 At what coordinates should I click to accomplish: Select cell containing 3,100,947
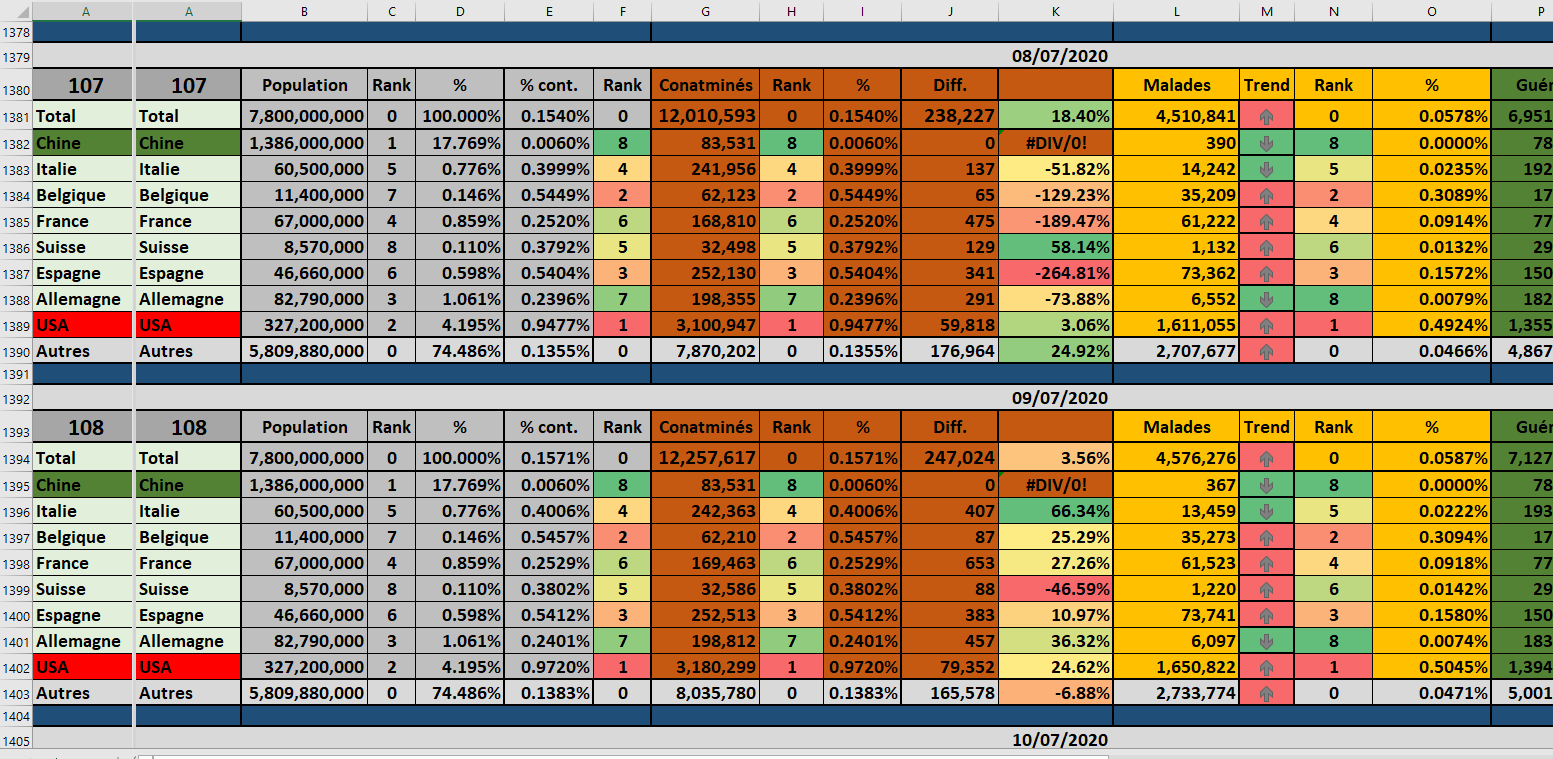705,325
